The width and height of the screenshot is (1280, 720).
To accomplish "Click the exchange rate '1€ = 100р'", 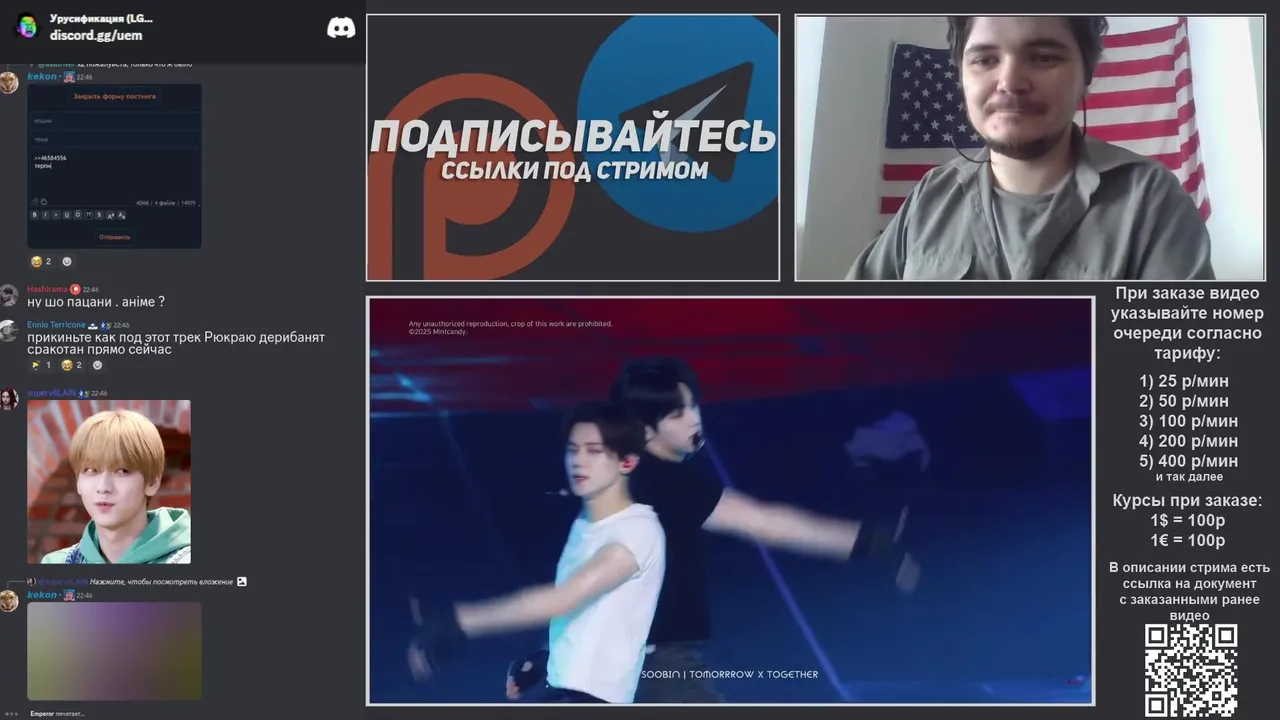I will (1188, 540).
